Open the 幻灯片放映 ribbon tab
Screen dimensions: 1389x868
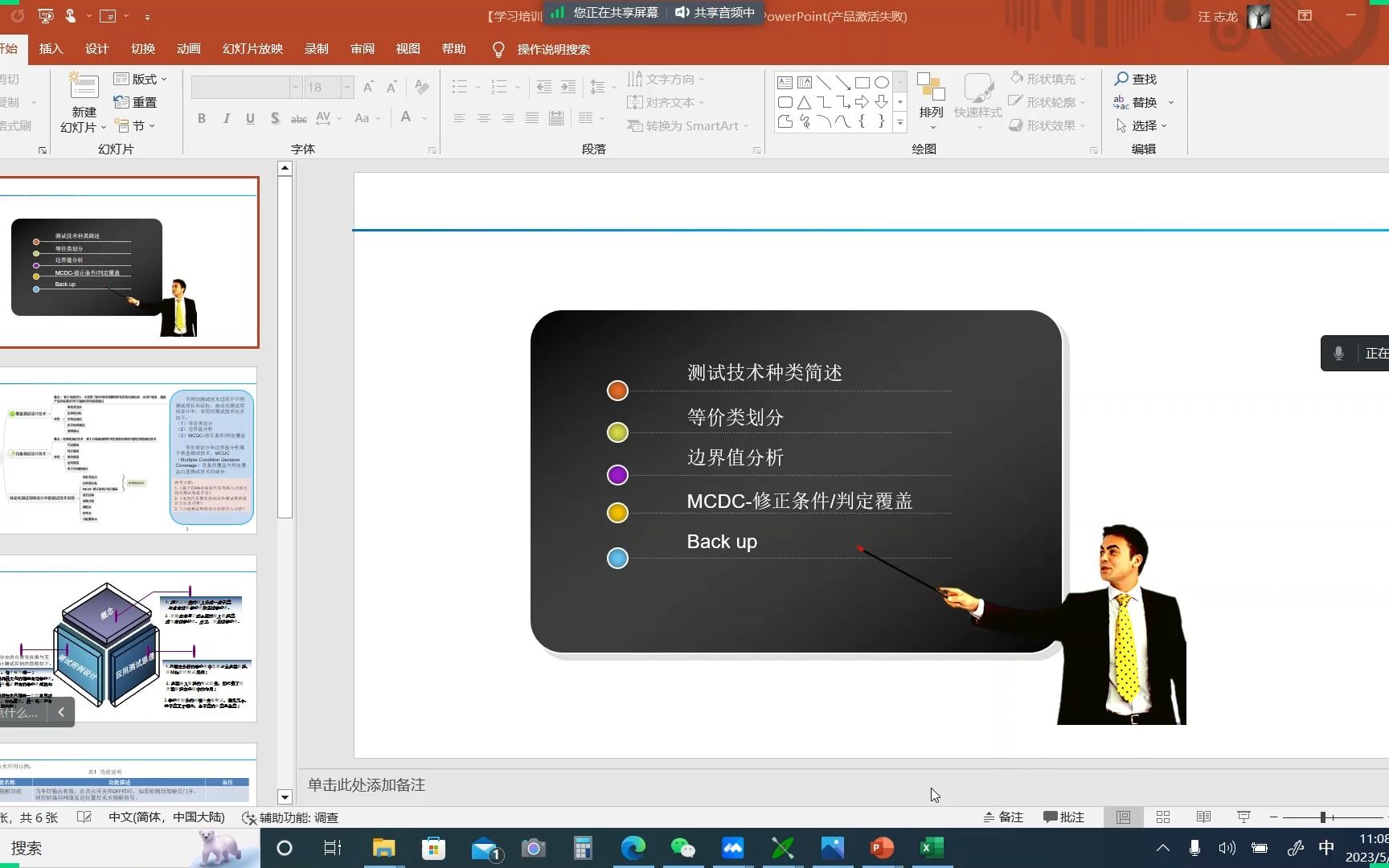pos(252,48)
